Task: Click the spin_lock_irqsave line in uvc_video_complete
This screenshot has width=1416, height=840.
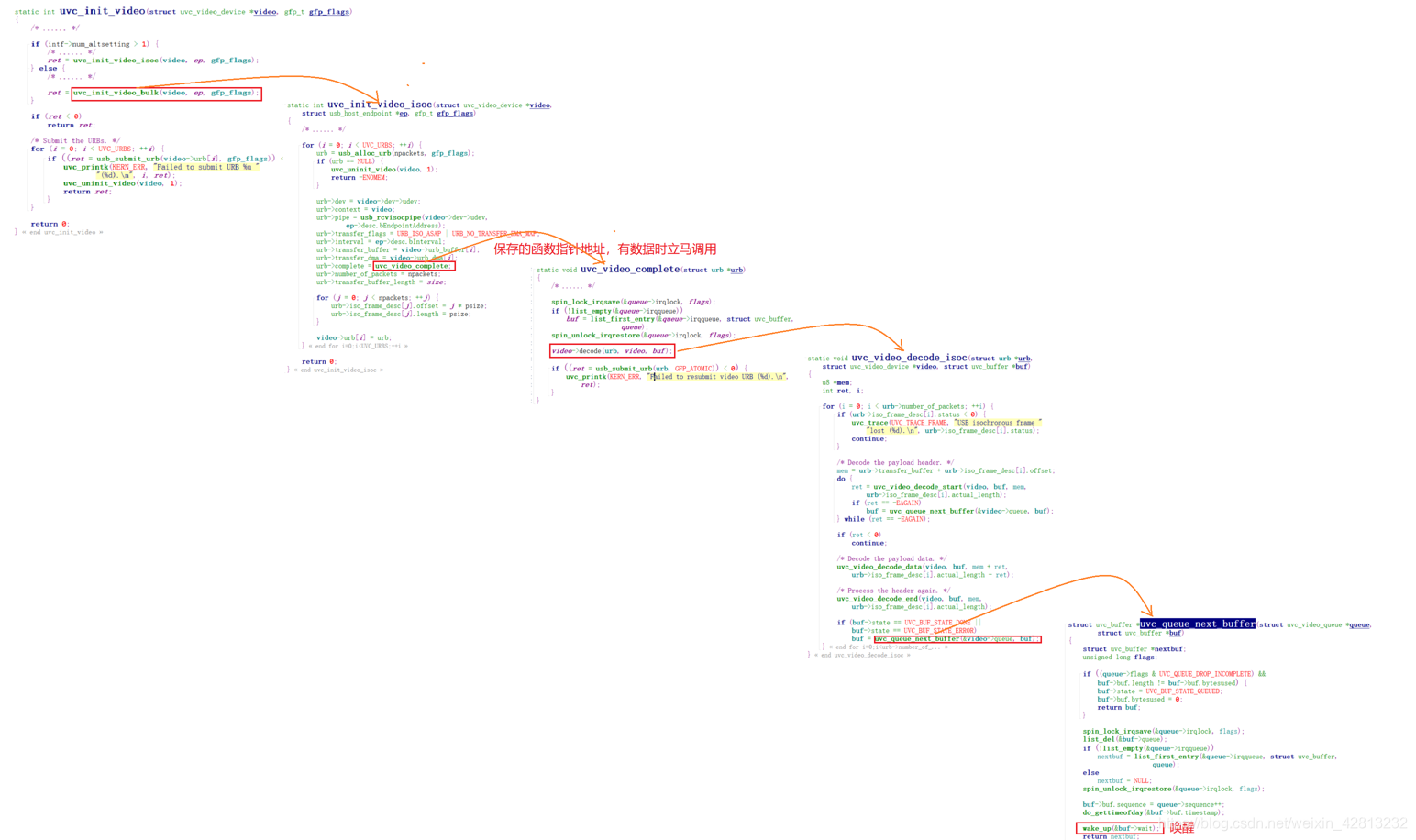Action: (x=633, y=302)
